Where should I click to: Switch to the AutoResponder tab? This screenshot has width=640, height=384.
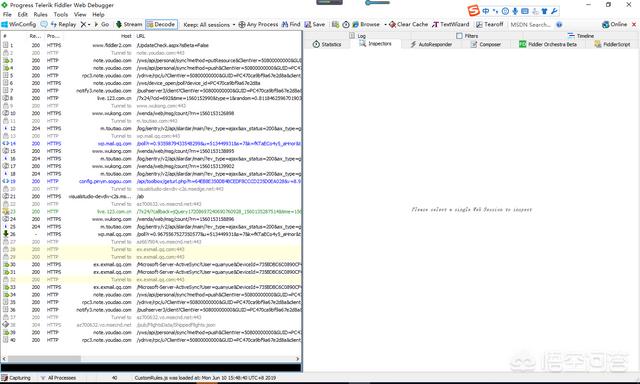[x=431, y=44]
